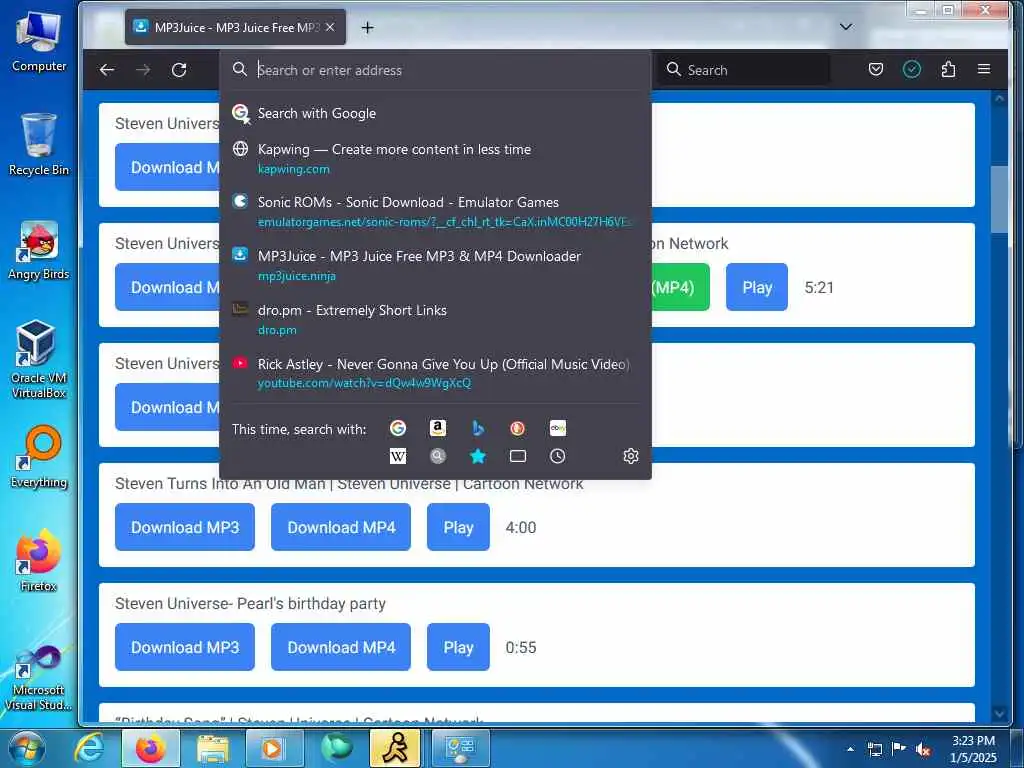Click muted volume icon in system tray
1024x768 pixels.
pos(922,749)
